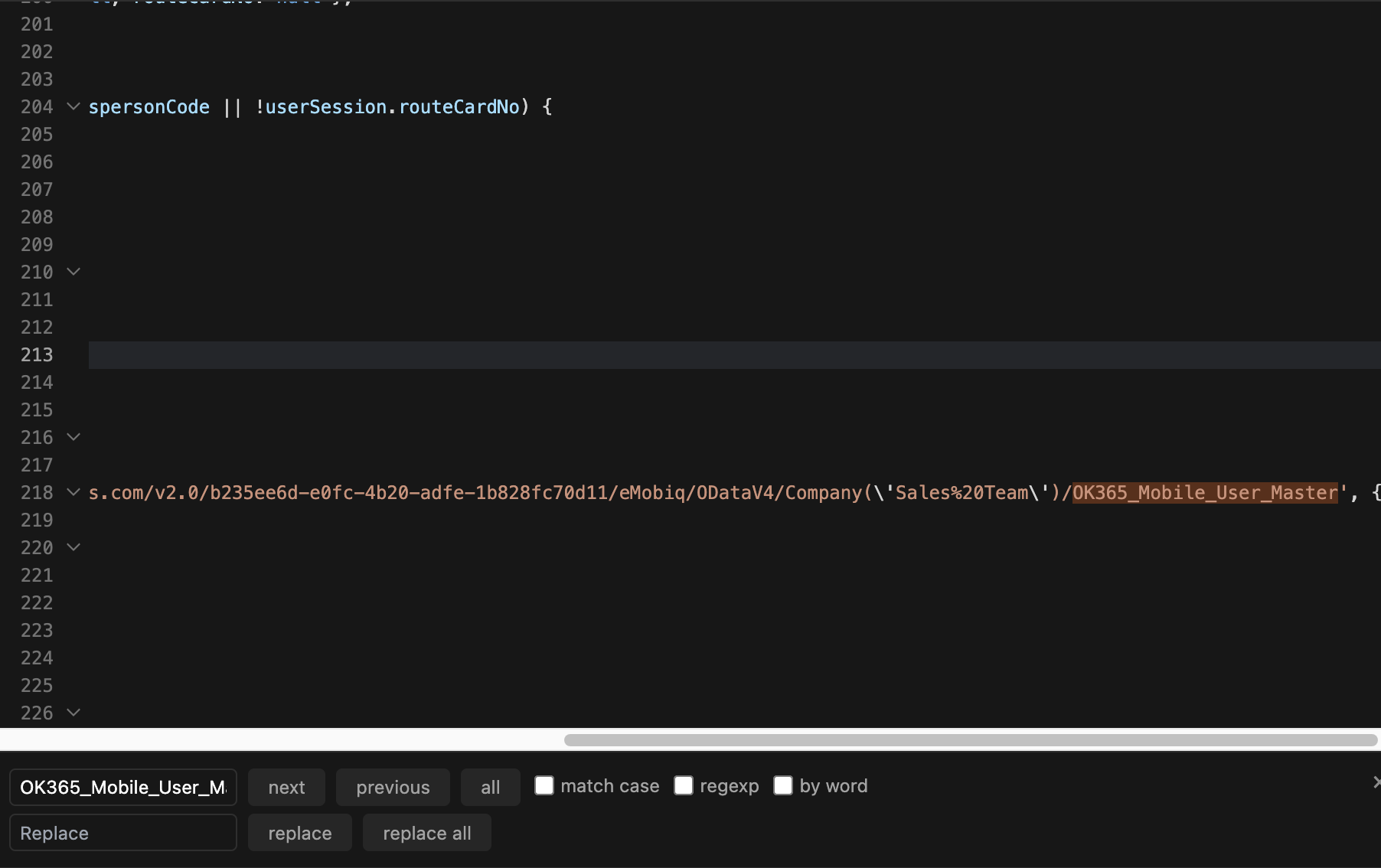The width and height of the screenshot is (1381, 868).
Task: Click line number 213 in the gutter
Action: [x=37, y=355]
